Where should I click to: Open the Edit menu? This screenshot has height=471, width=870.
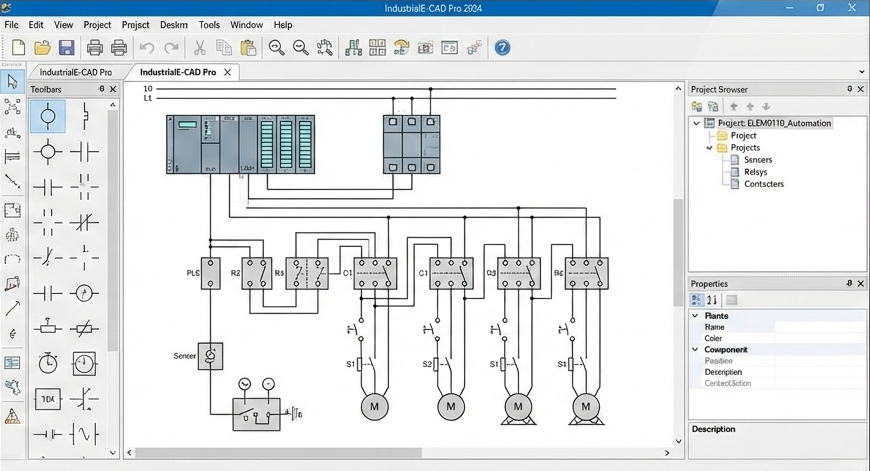tap(36, 25)
